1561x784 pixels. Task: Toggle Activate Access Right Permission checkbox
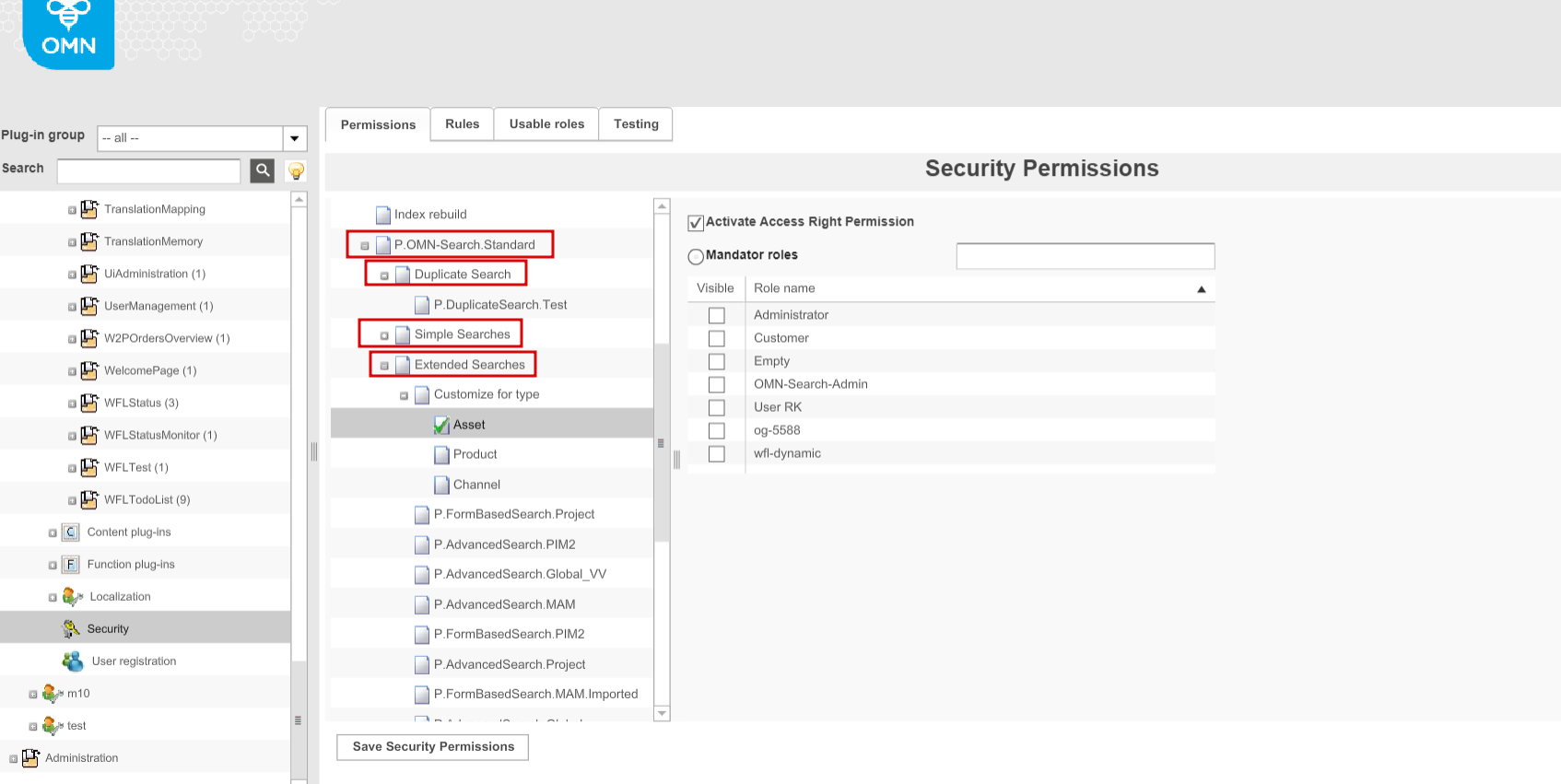[x=696, y=222]
